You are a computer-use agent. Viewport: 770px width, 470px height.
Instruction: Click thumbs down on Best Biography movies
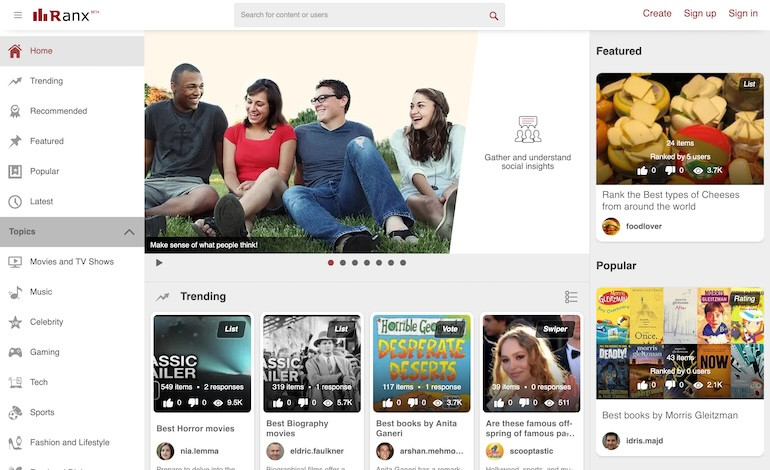coord(303,403)
